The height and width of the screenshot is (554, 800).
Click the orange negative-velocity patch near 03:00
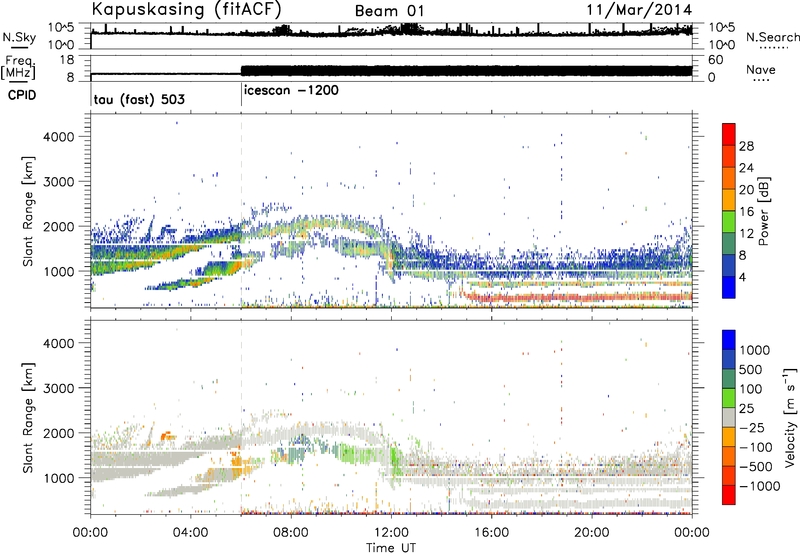[167, 437]
